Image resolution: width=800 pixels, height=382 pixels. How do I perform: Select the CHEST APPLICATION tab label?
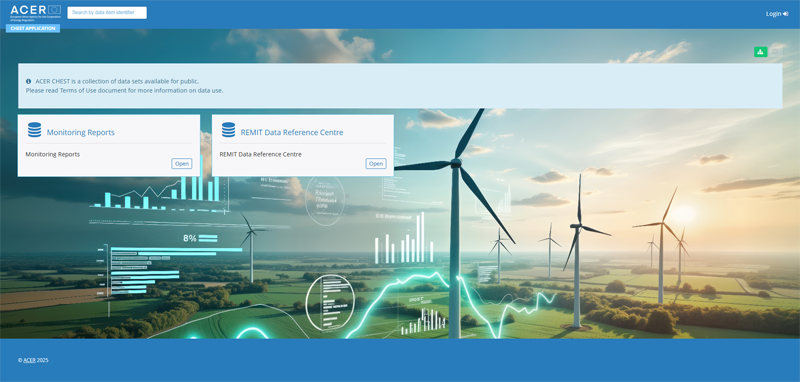(x=33, y=29)
